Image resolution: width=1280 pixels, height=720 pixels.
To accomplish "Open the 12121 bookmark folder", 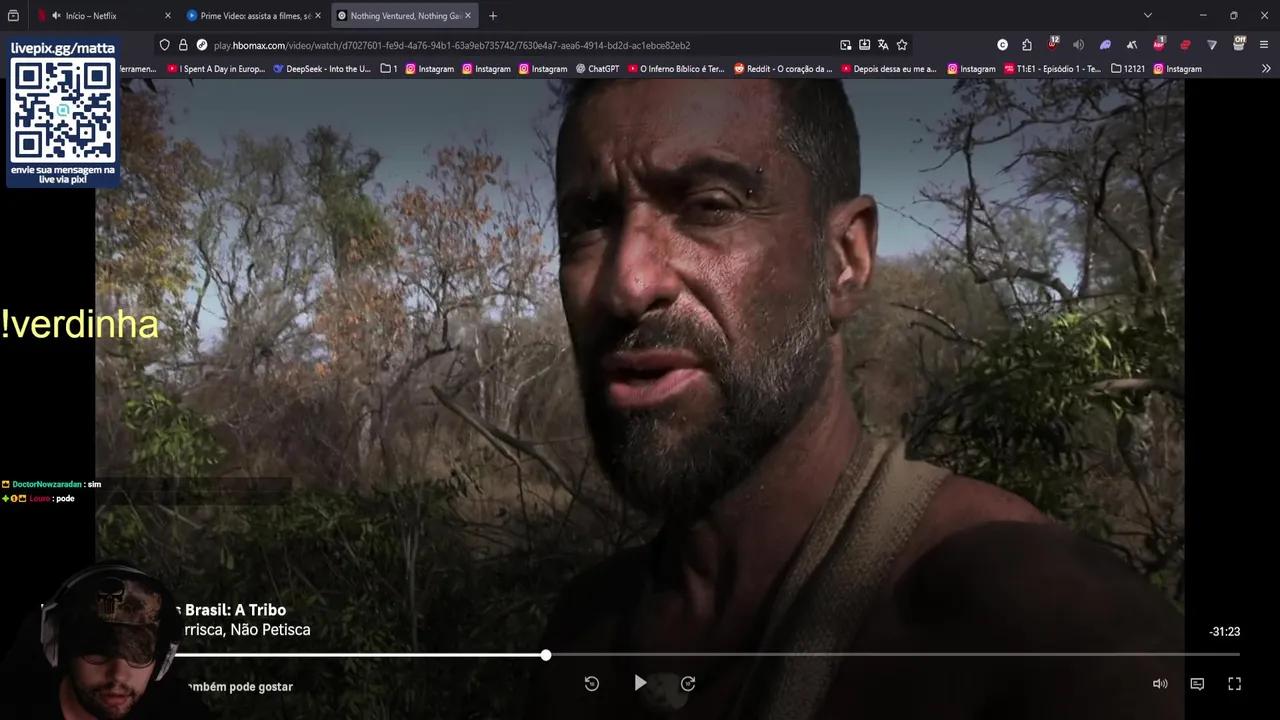I will (1128, 69).
